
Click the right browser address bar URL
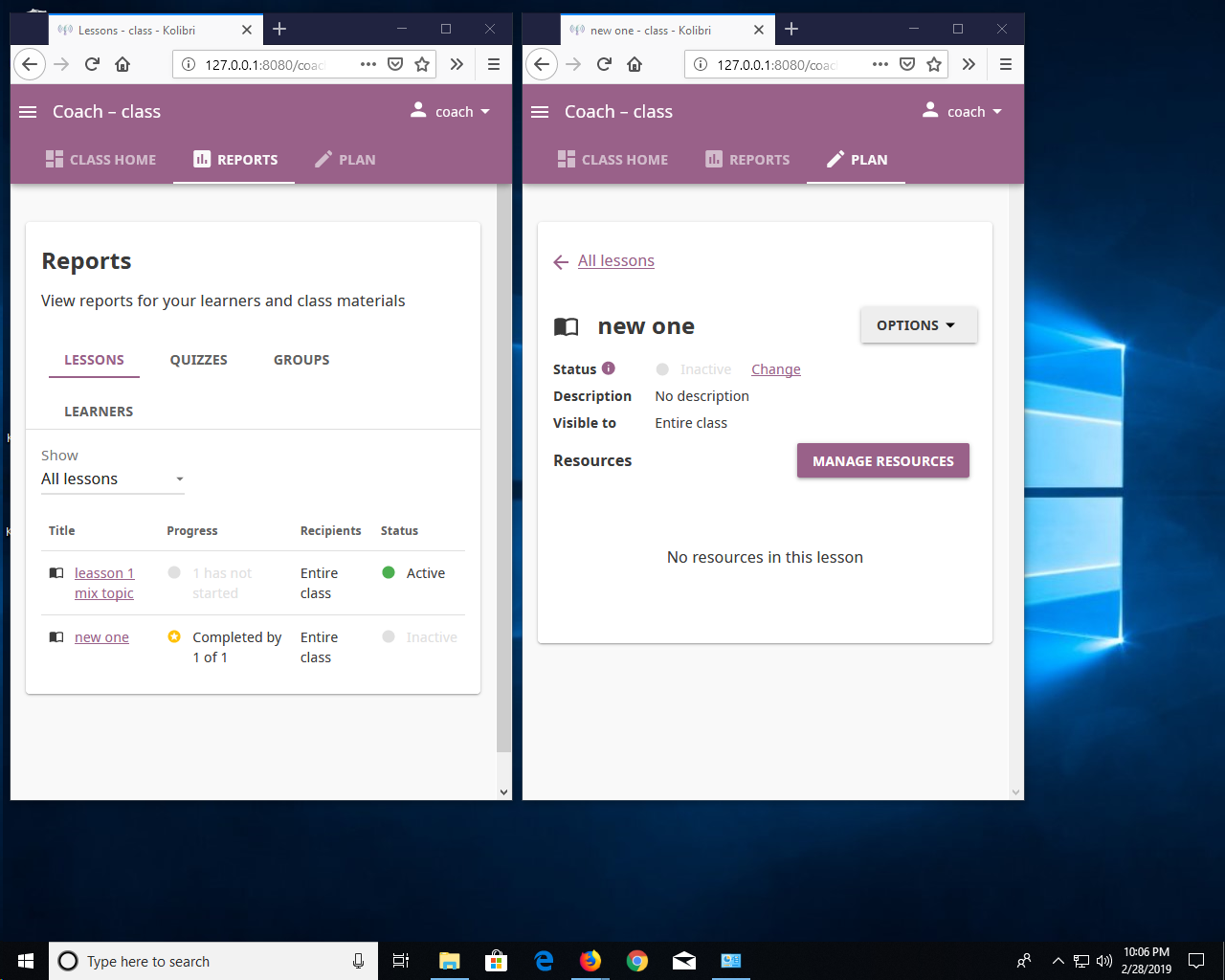(777, 64)
